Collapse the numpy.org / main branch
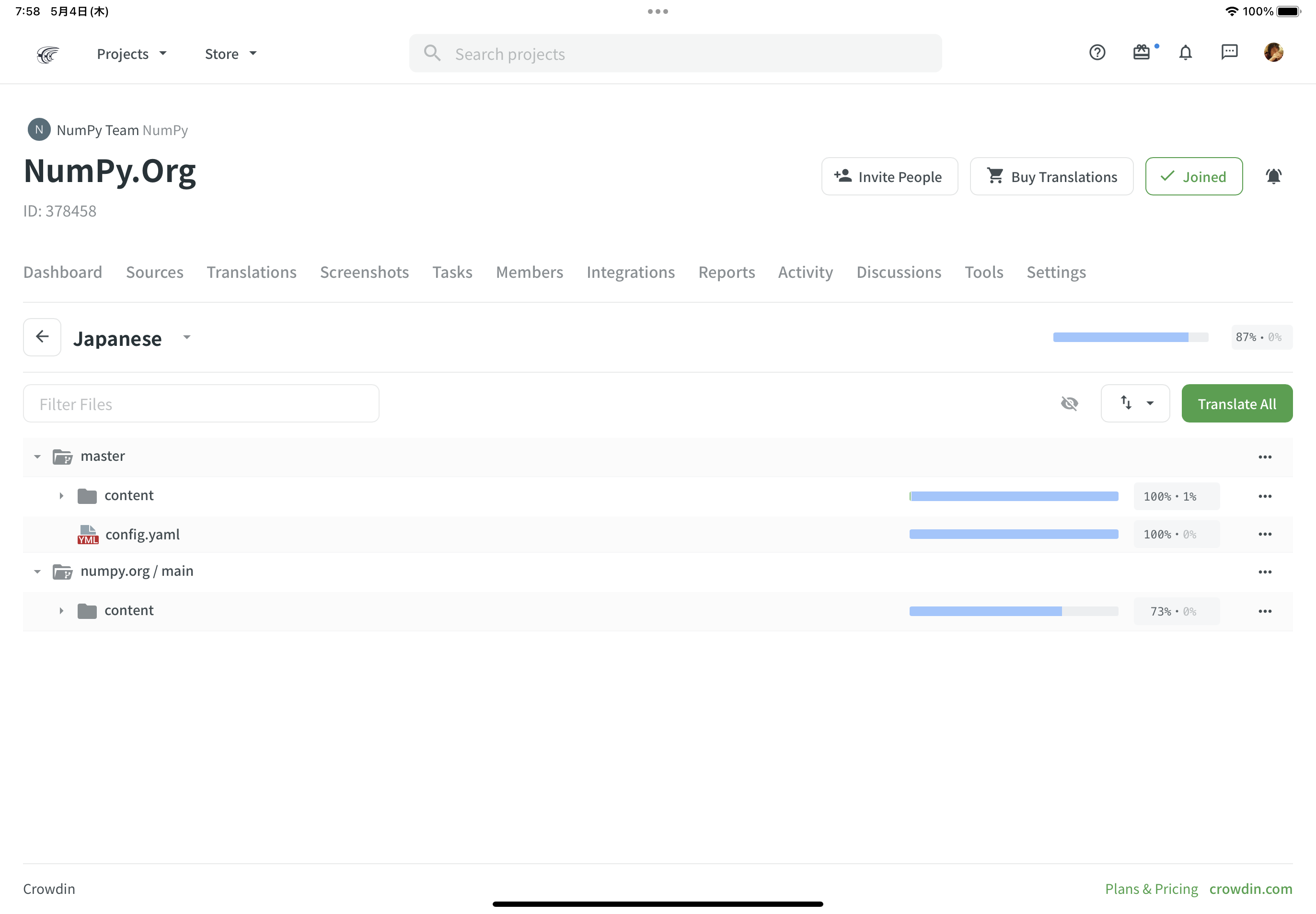 (37, 571)
